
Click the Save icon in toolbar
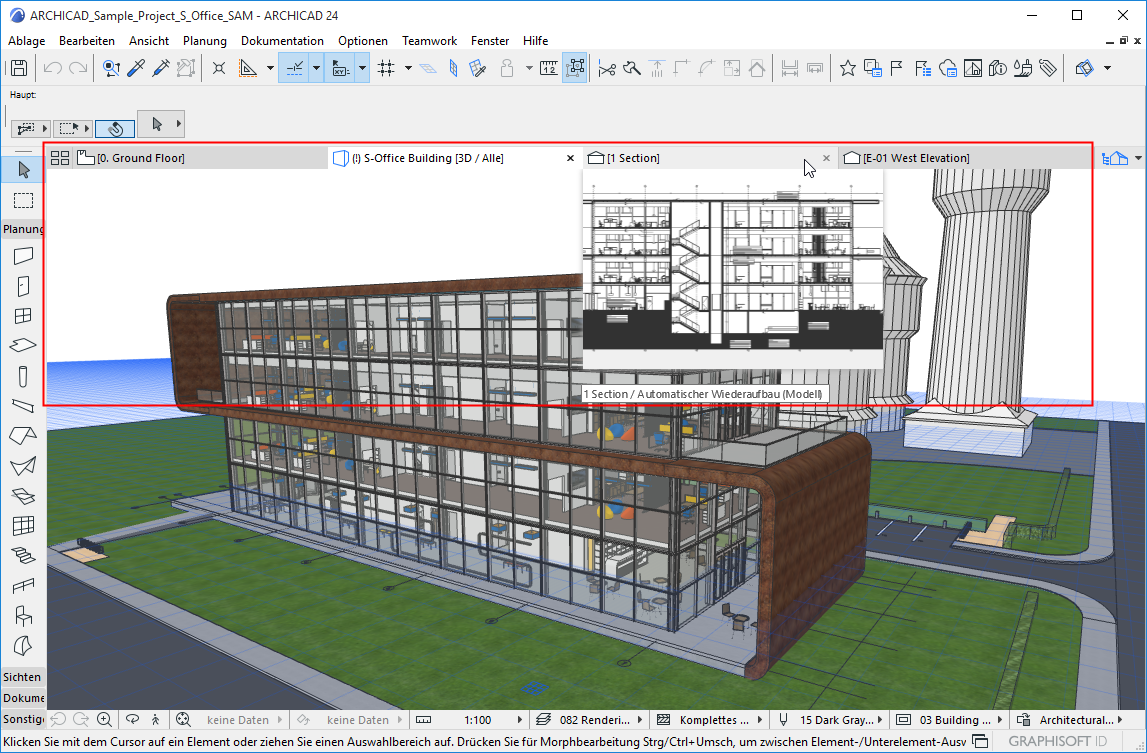point(18,68)
